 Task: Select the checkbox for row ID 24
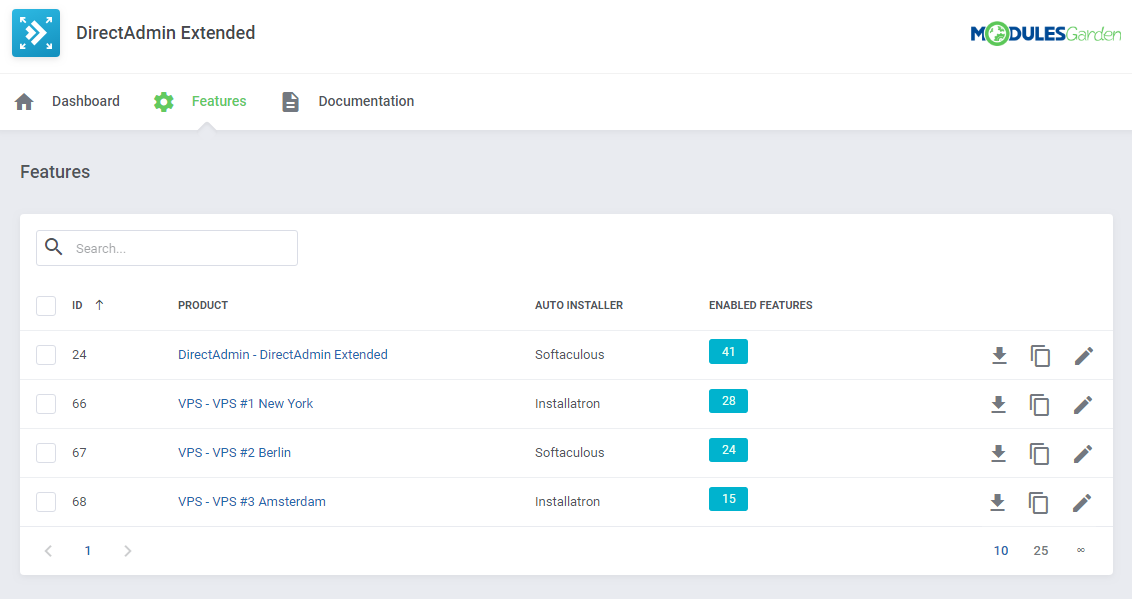click(x=46, y=354)
